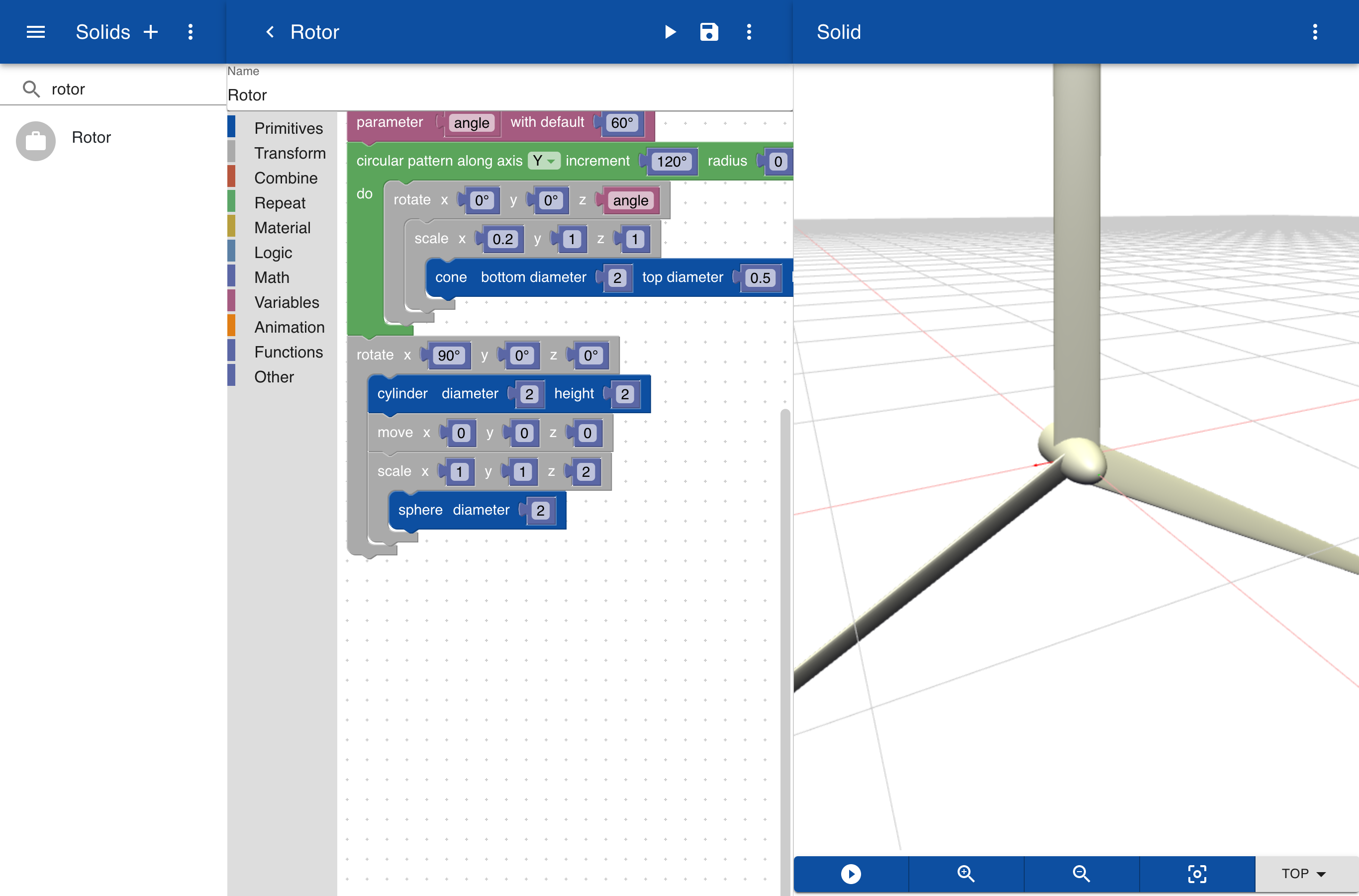Fit model to view with center-focus icon

click(1197, 874)
